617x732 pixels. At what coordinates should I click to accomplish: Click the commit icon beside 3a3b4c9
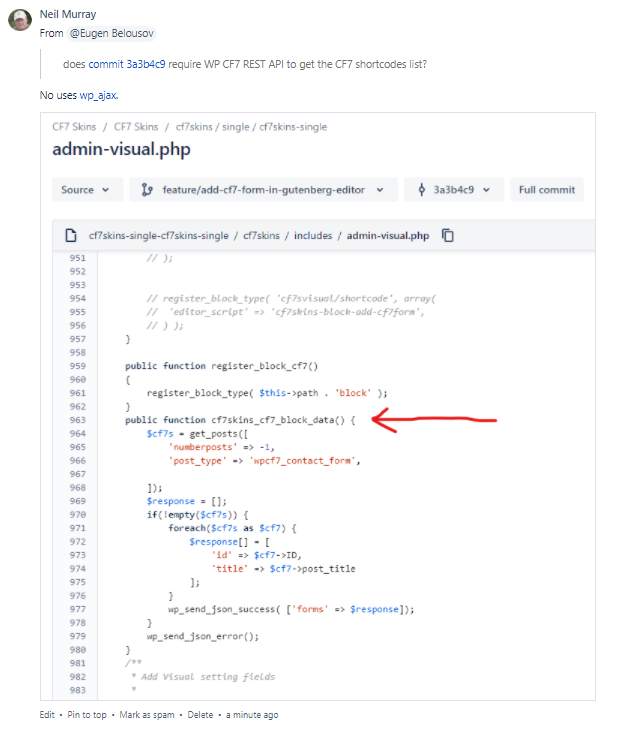point(422,190)
